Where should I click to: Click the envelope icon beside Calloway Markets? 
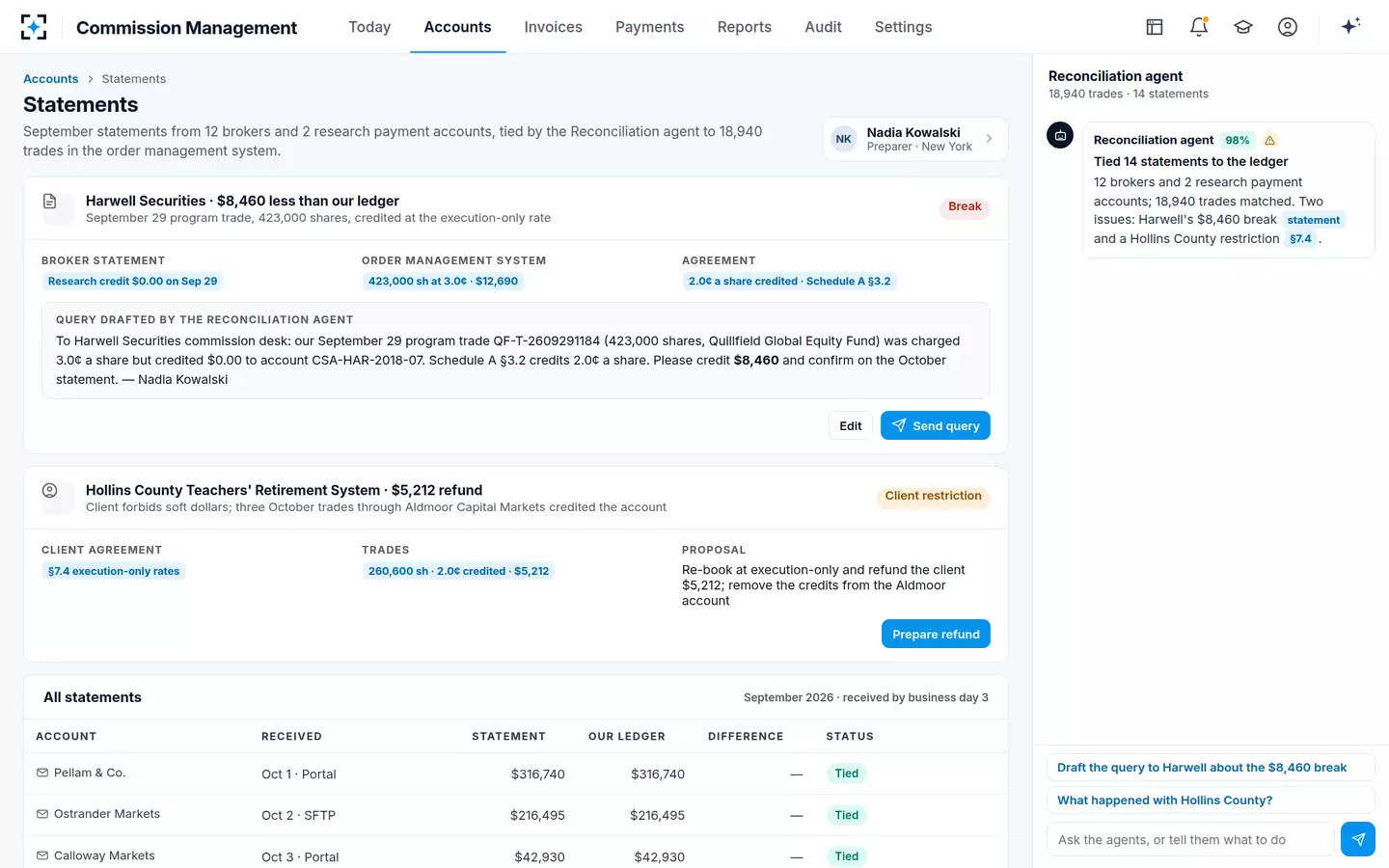42,855
